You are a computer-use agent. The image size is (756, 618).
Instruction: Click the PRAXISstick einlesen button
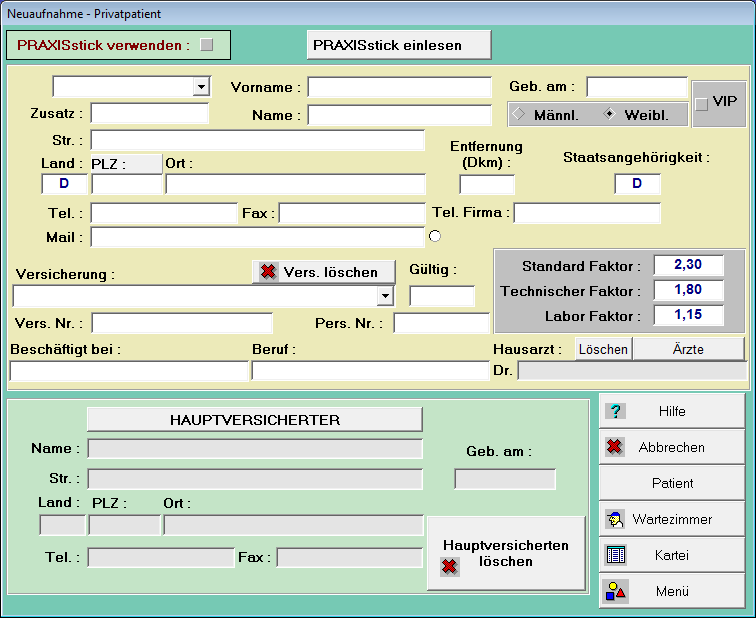coord(398,45)
